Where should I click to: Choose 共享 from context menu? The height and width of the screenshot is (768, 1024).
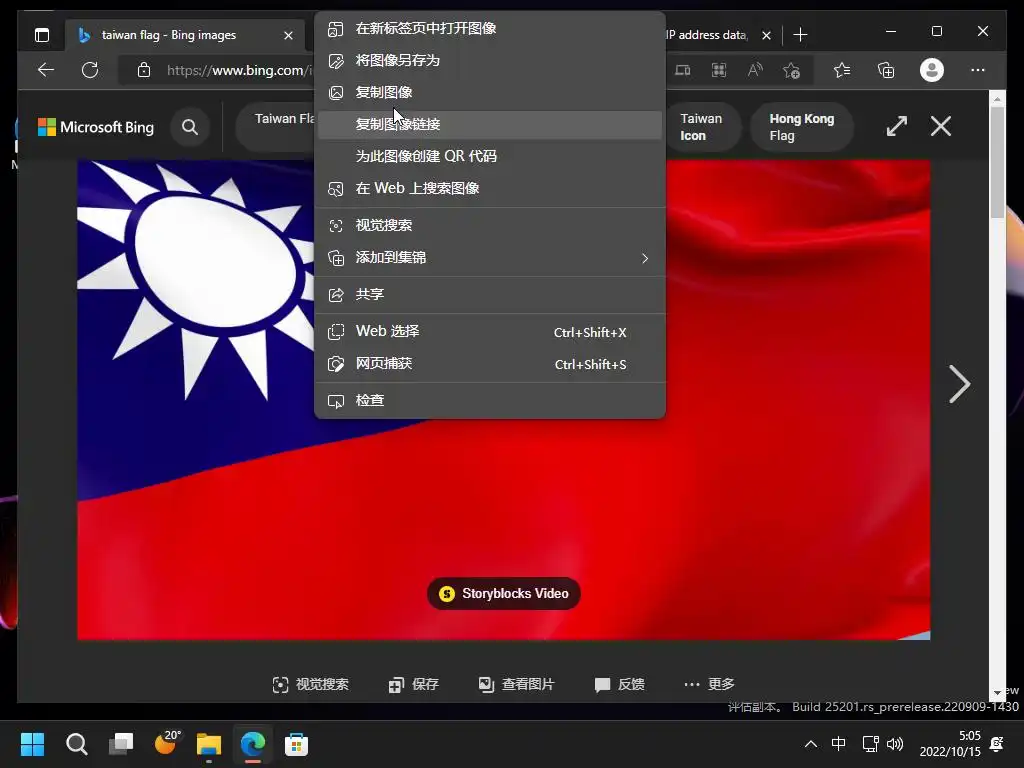coord(490,295)
